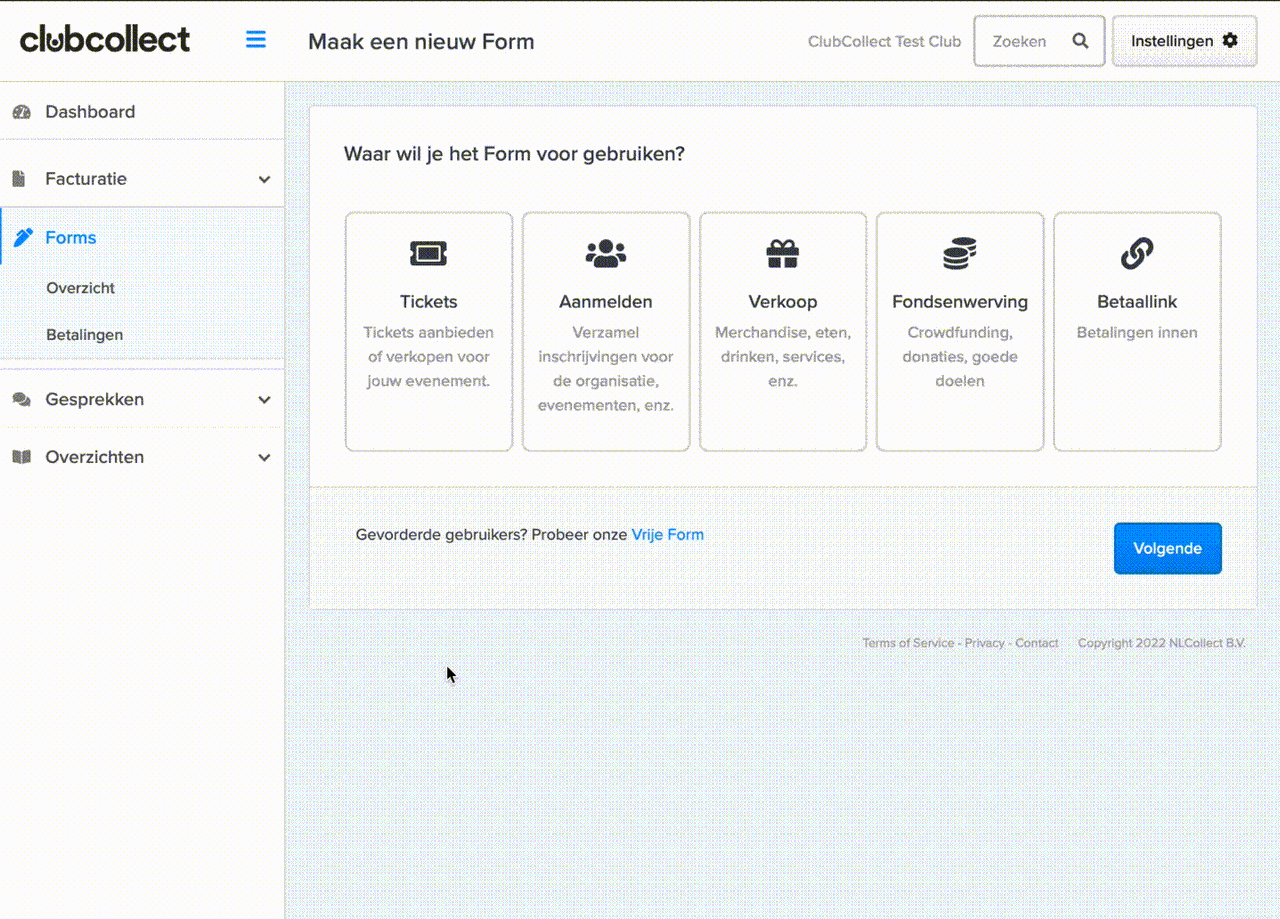Click the 'ClubCollect Test Club' name
1280x919 pixels.
[884, 41]
